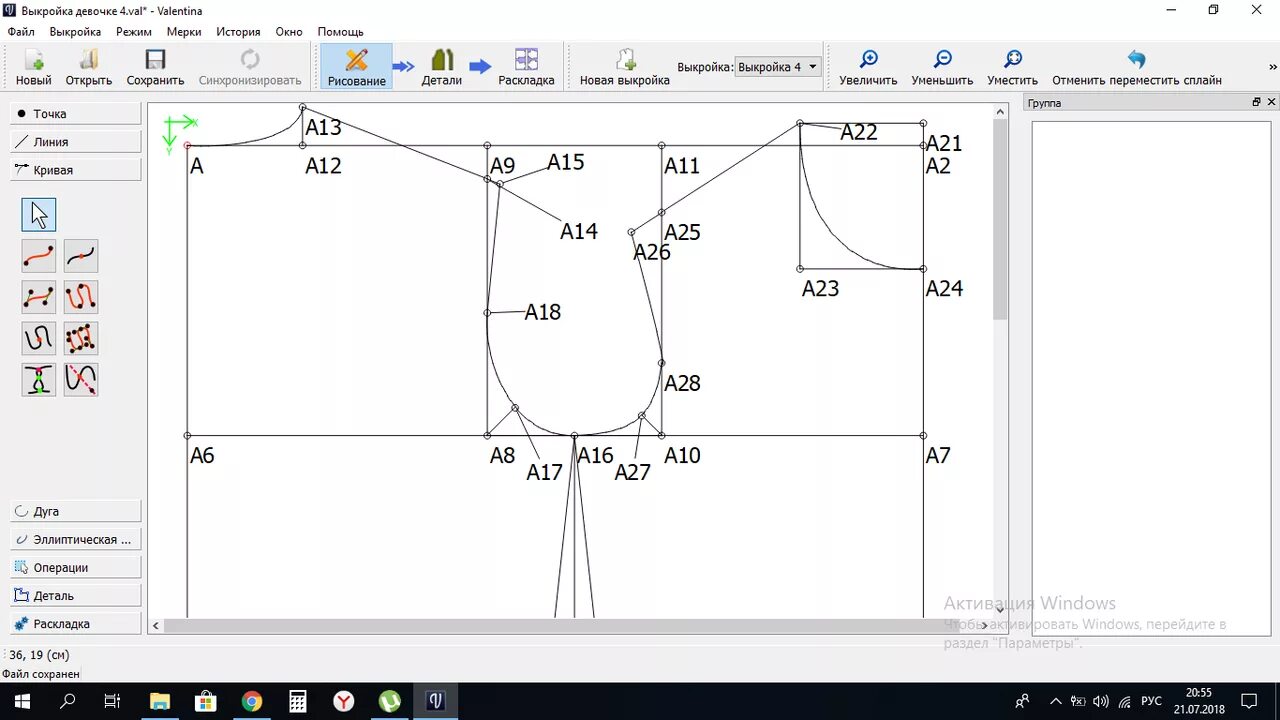The width and height of the screenshot is (1280, 720).
Task: Click point label A22 on canvas
Action: [x=859, y=132]
